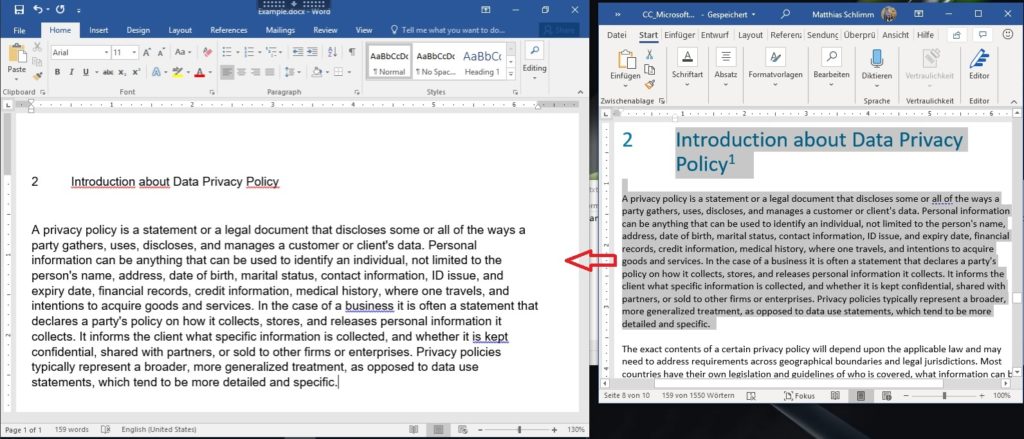The image size is (1024, 439).
Task: Click the search magnifier in right window title bar
Action: click(786, 13)
